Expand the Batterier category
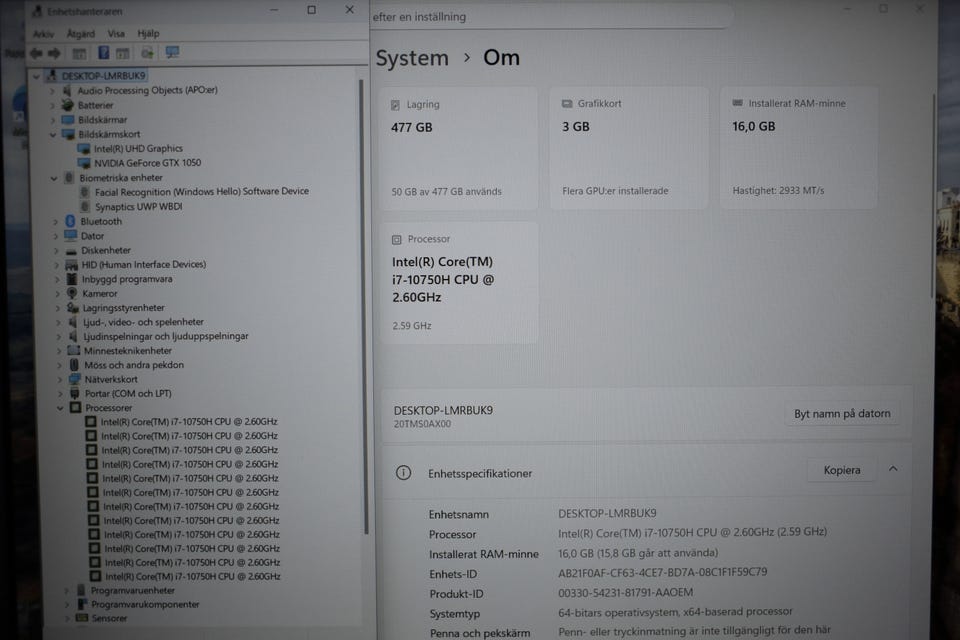 [x=54, y=105]
